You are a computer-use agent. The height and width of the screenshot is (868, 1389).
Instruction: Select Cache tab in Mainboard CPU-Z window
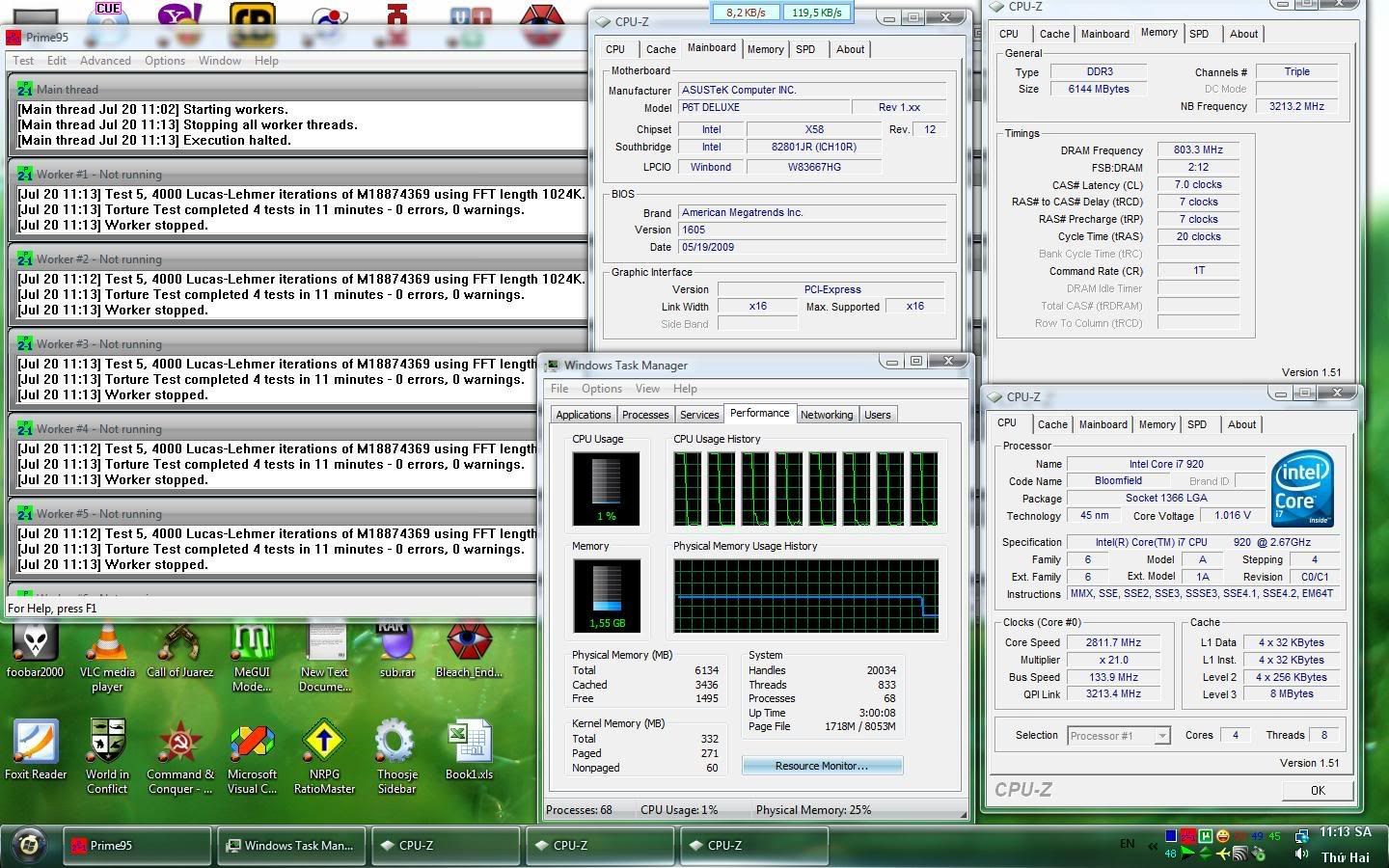661,49
